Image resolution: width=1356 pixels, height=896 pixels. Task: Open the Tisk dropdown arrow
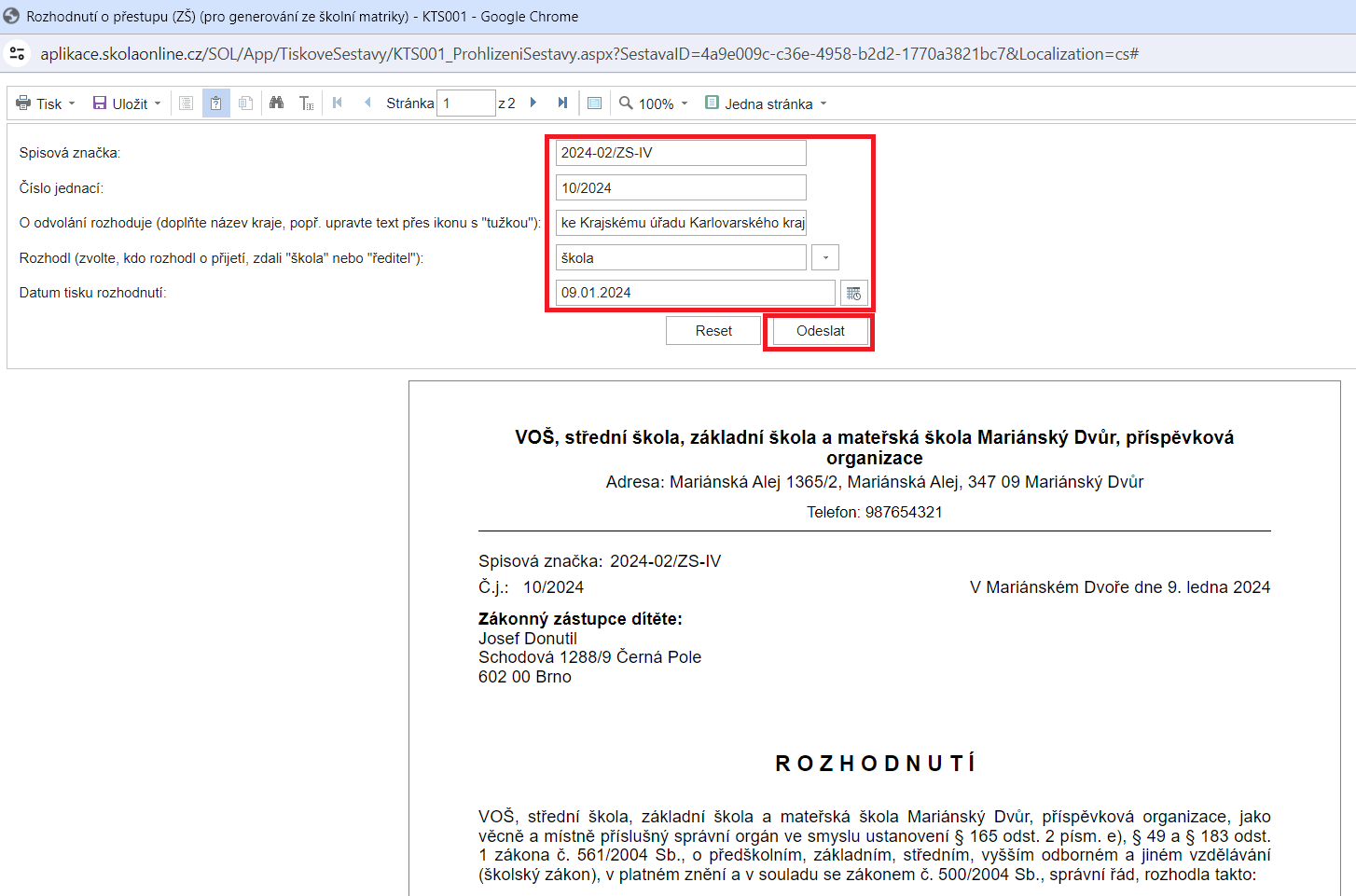[72, 103]
